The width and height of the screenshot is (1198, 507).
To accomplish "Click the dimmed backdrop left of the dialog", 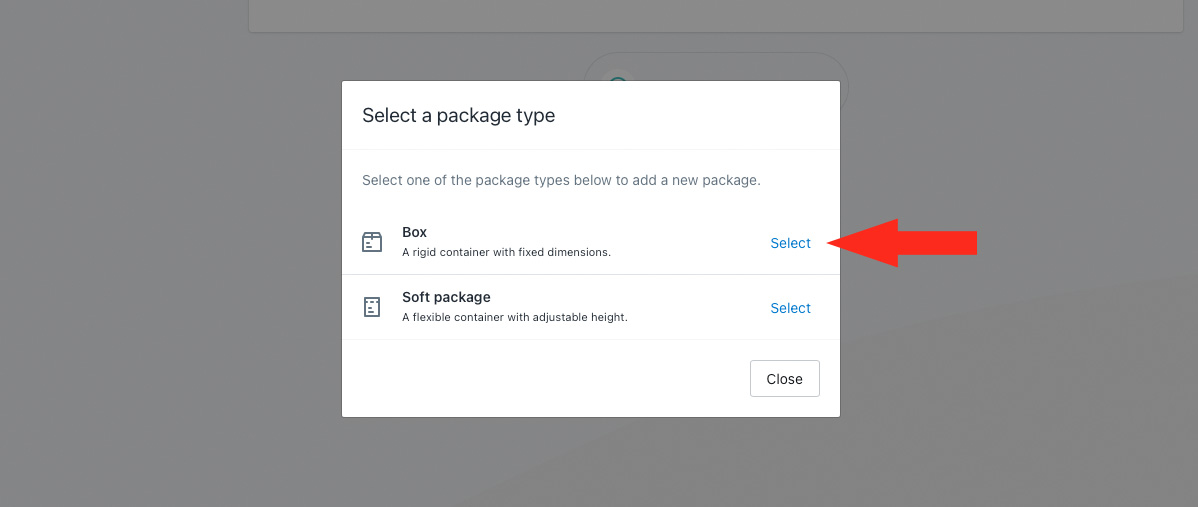I will click(170, 250).
